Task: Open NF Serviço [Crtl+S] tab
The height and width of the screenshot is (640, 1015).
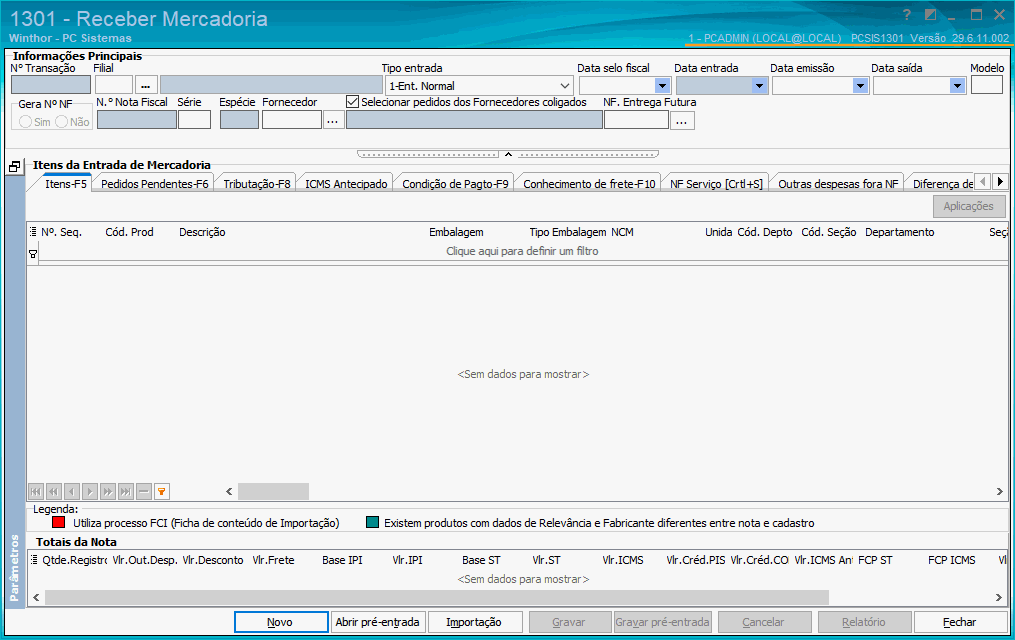Action: click(716, 184)
